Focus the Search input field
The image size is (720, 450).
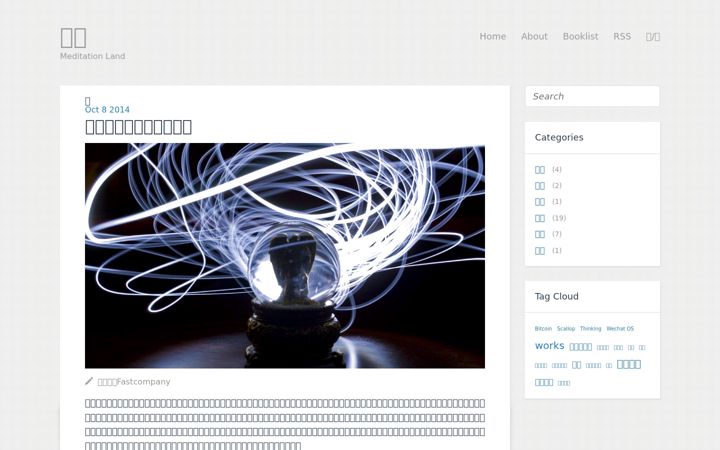(x=592, y=96)
